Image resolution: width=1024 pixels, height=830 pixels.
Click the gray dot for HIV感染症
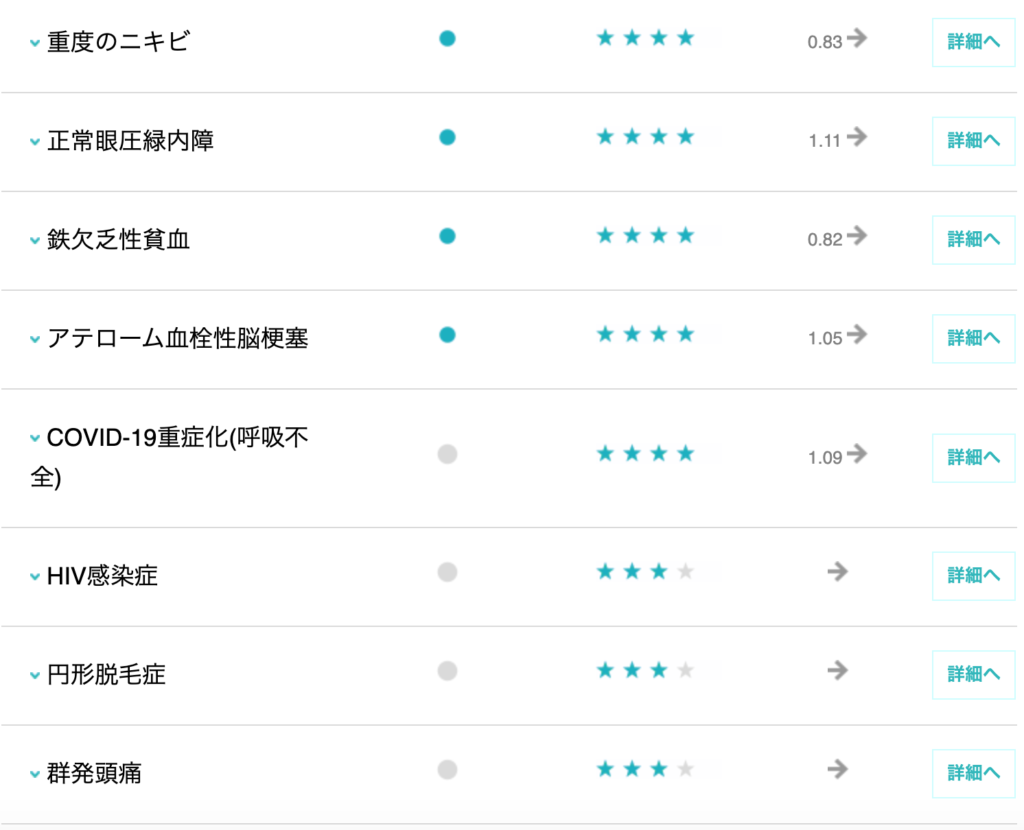click(447, 572)
